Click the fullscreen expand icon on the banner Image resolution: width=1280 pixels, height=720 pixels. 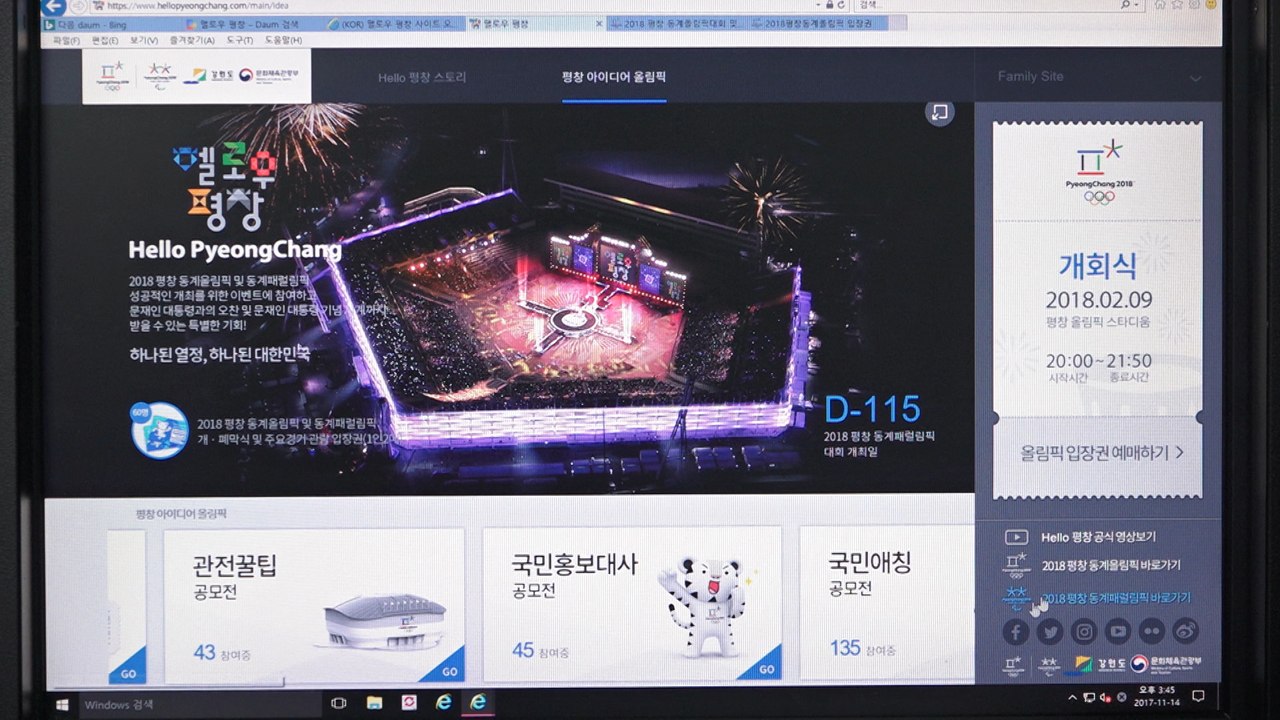tap(939, 112)
